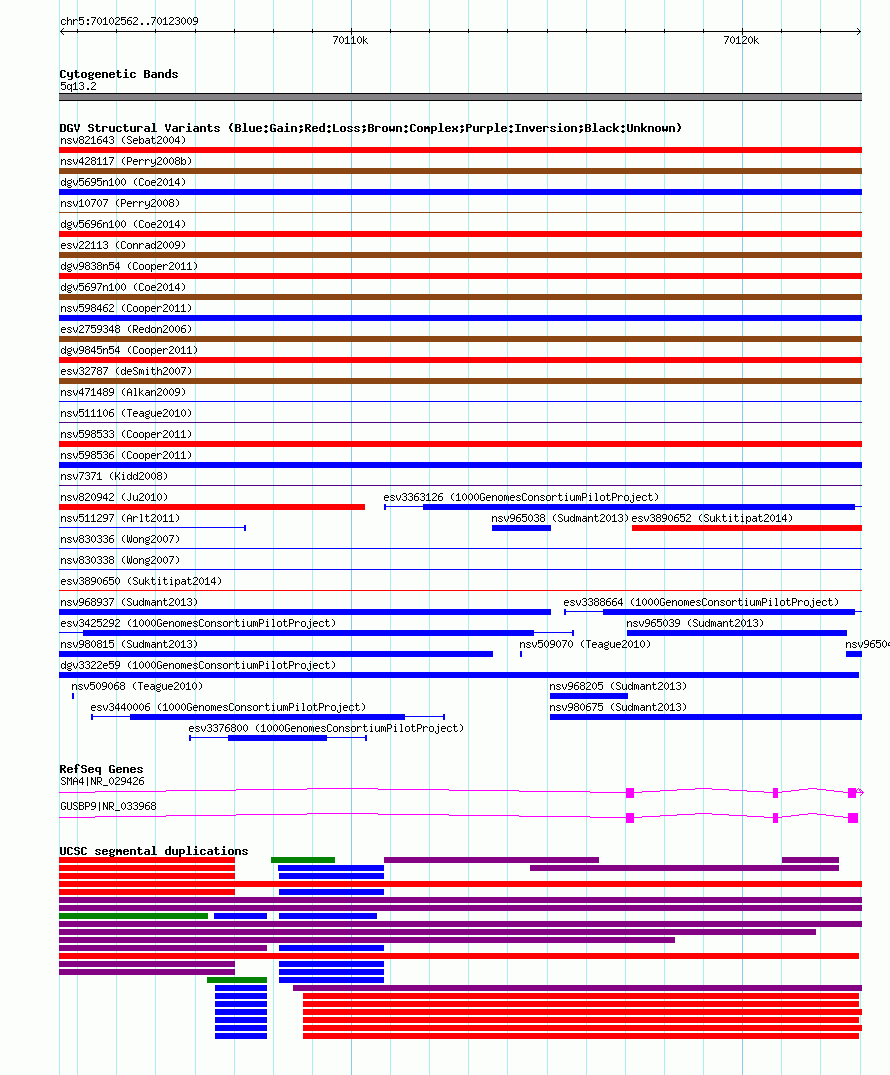Open nsv980815 (Sudmant2013) variant
890x1075 pixels.
129,645
